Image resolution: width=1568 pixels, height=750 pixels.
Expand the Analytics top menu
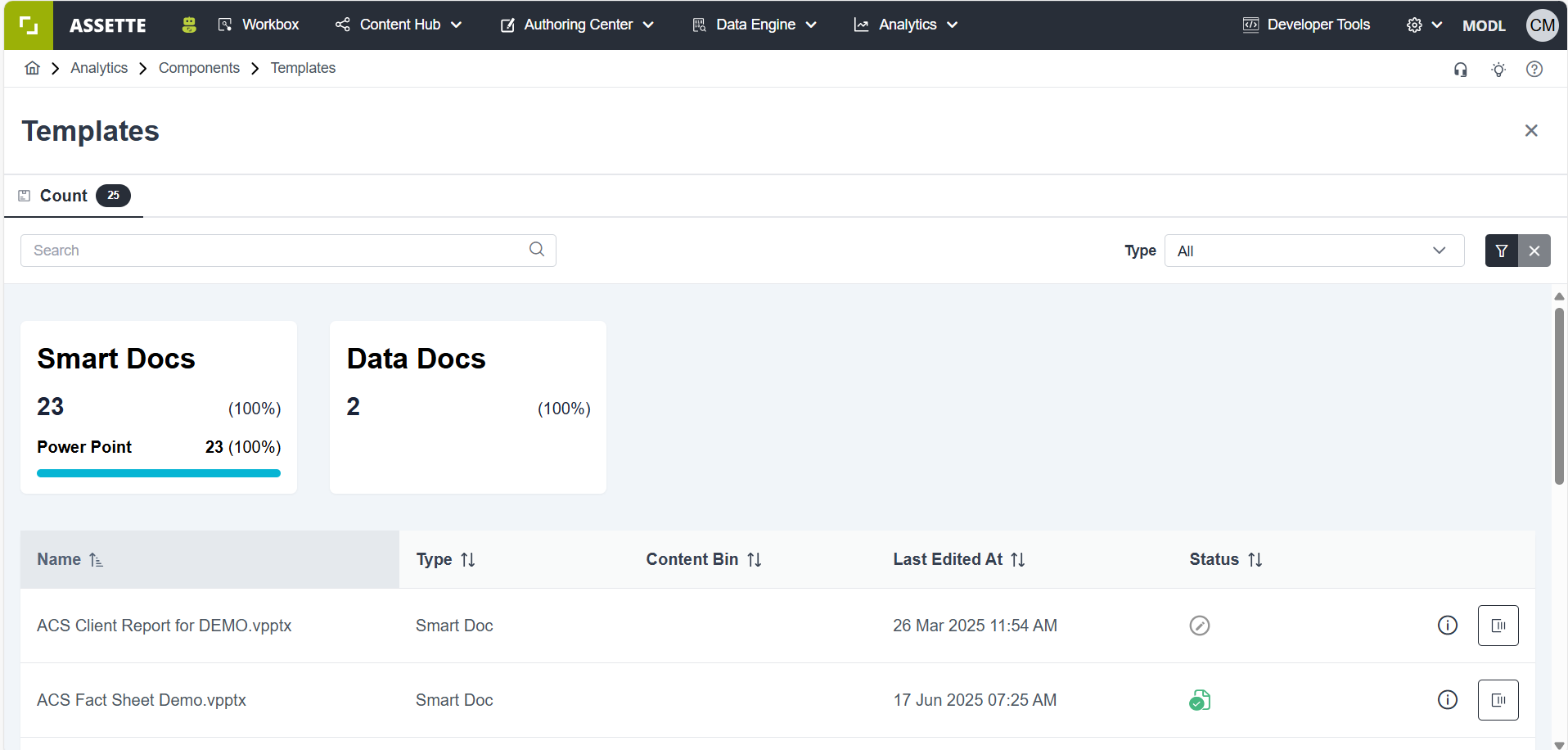906,25
